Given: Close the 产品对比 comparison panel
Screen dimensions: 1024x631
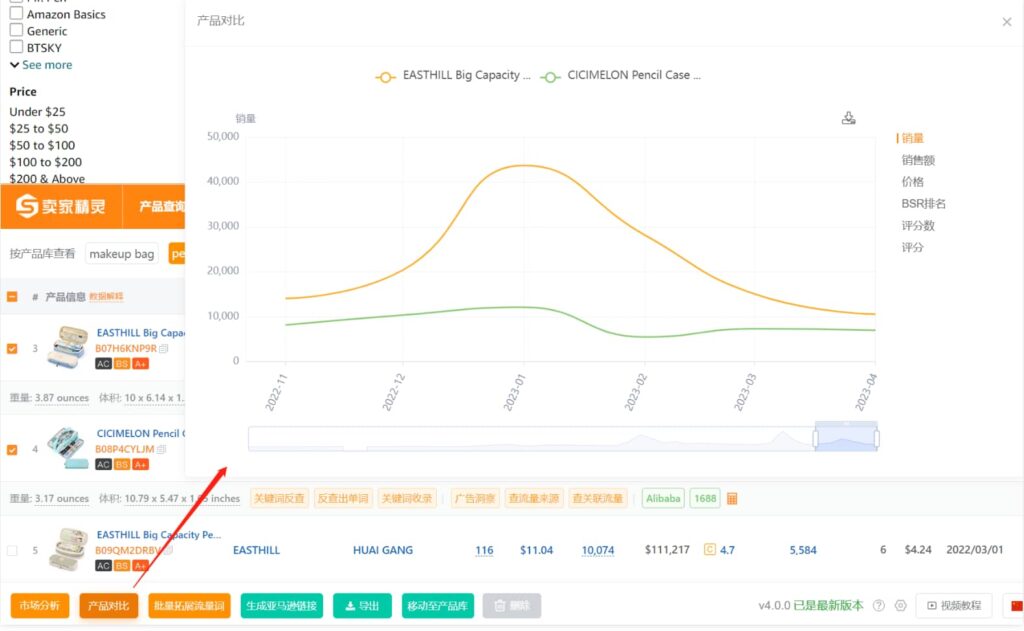Looking at the screenshot, I should click(1006, 22).
